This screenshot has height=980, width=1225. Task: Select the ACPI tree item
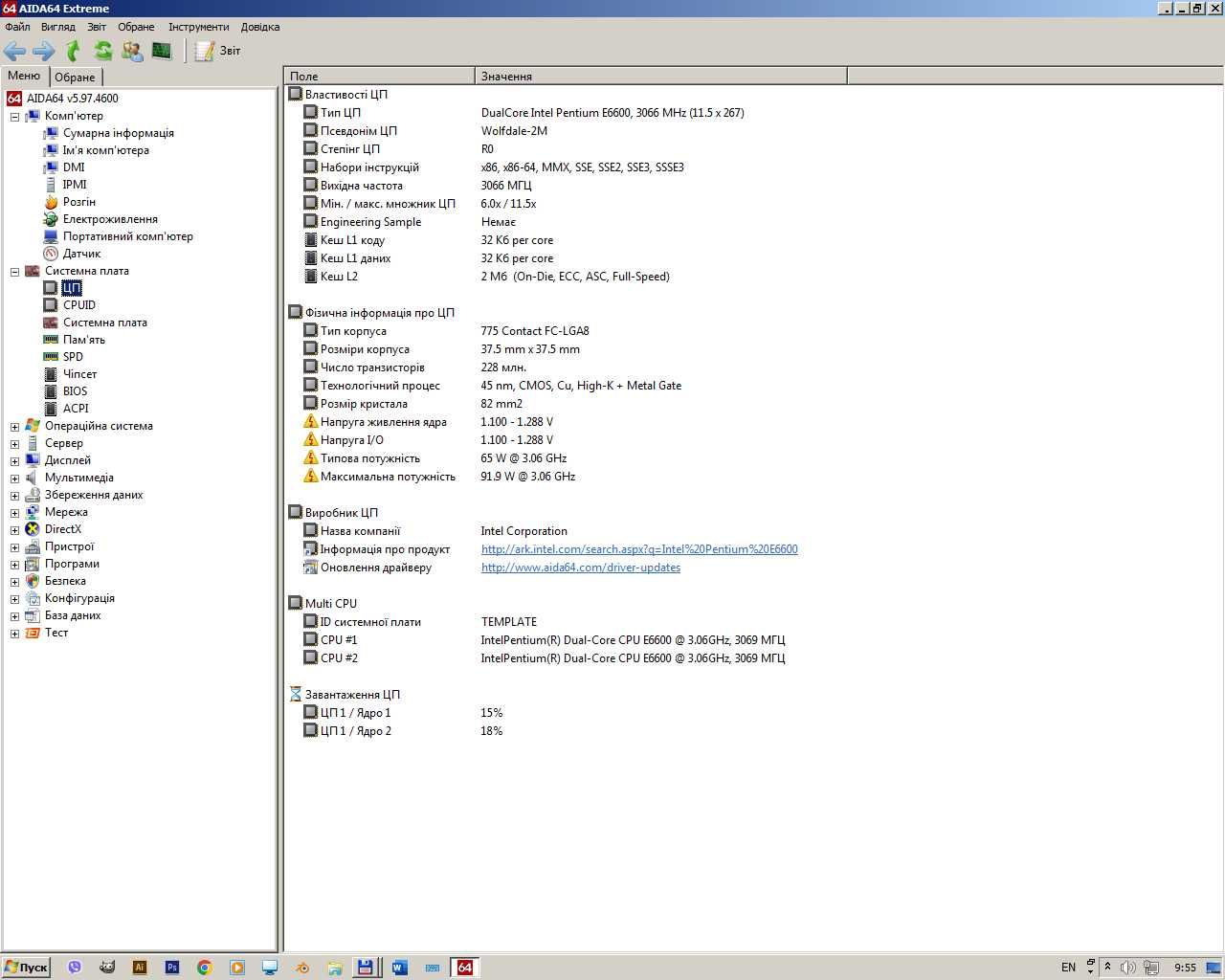point(76,409)
